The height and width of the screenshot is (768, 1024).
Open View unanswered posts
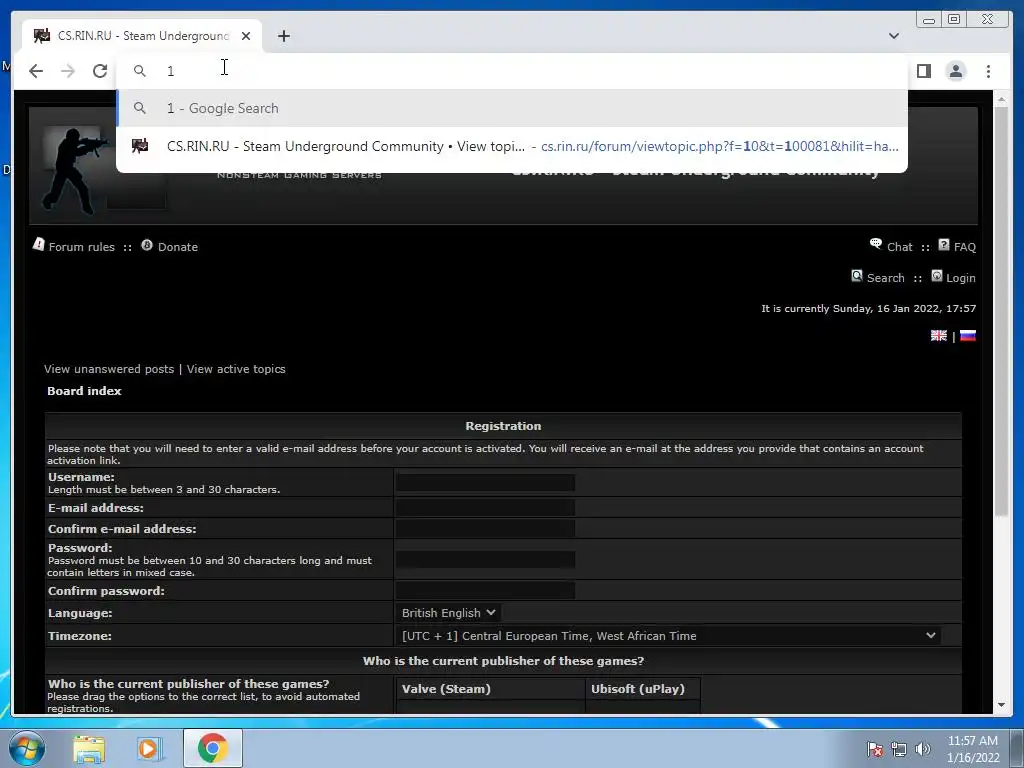pos(109,369)
